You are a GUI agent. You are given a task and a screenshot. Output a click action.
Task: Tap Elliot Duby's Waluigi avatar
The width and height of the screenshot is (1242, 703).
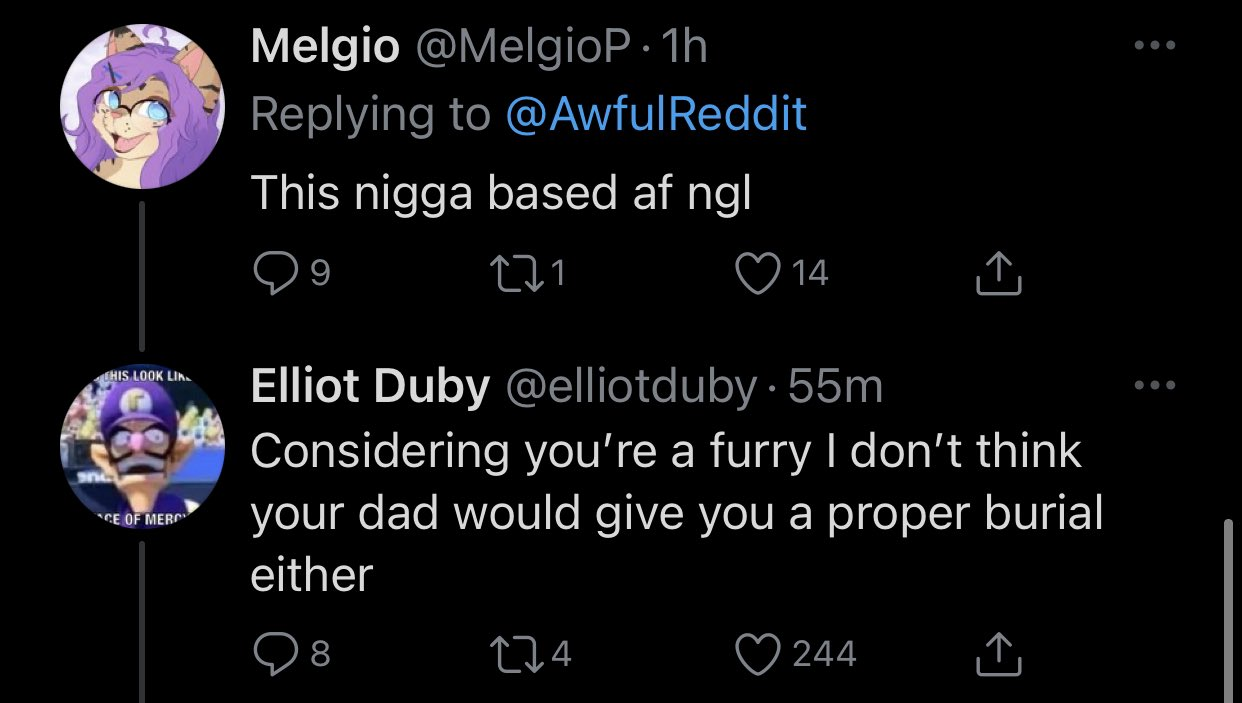(140, 446)
